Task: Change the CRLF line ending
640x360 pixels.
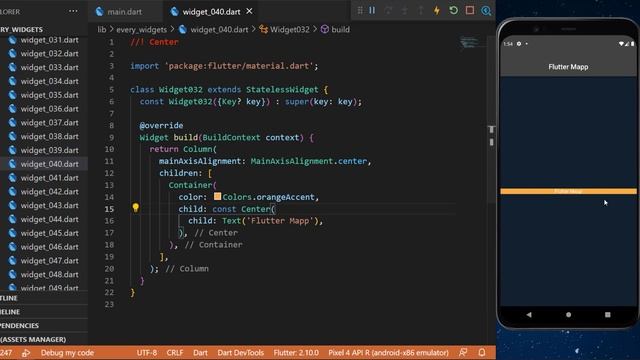Action: [x=175, y=353]
